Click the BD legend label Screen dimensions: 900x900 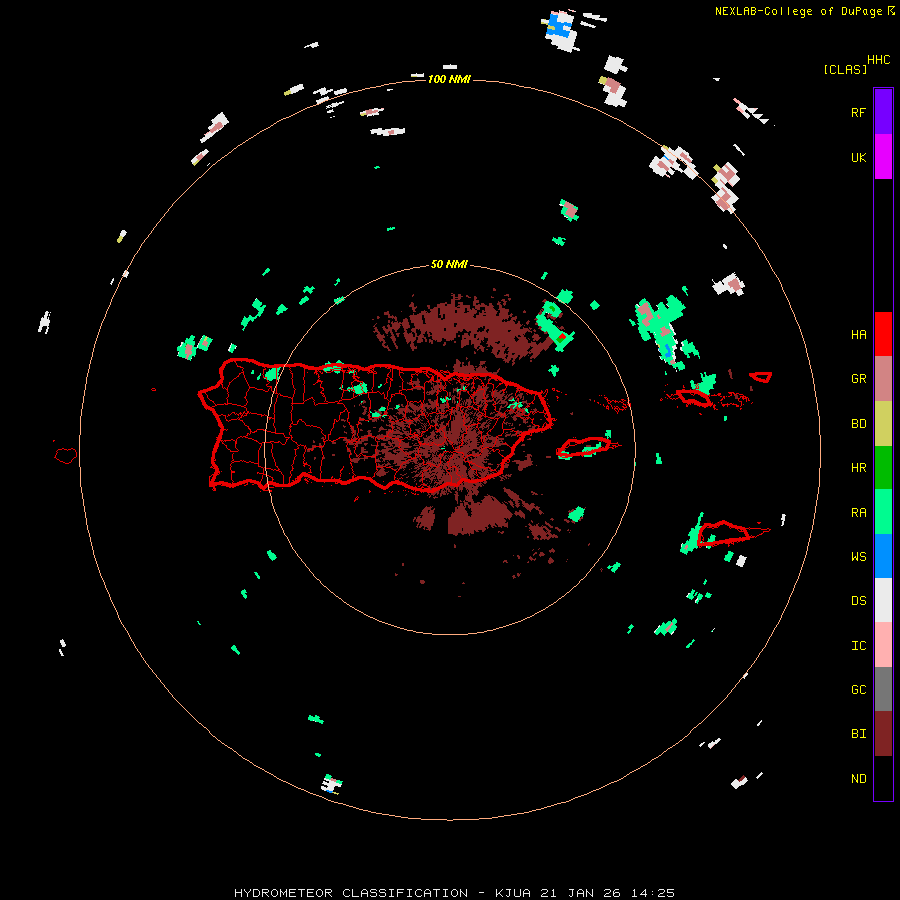pos(858,423)
